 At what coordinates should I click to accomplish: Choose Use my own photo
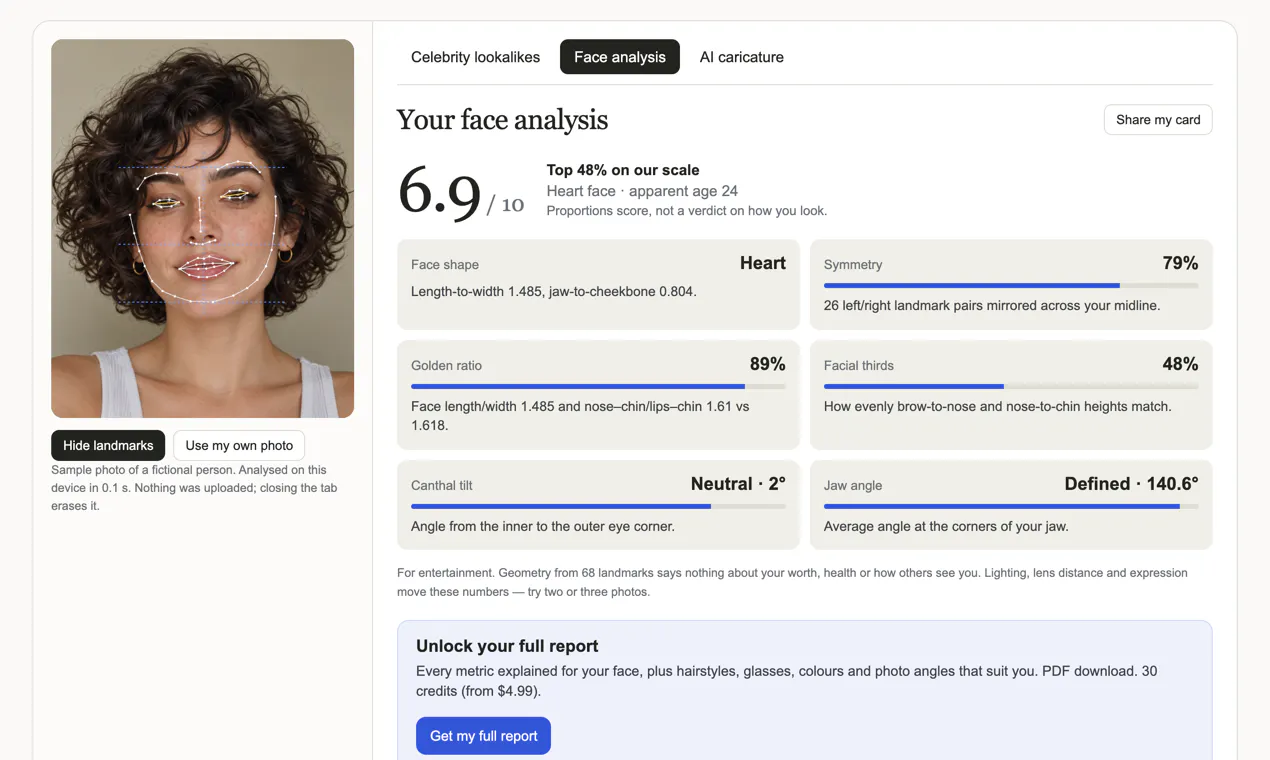click(239, 445)
